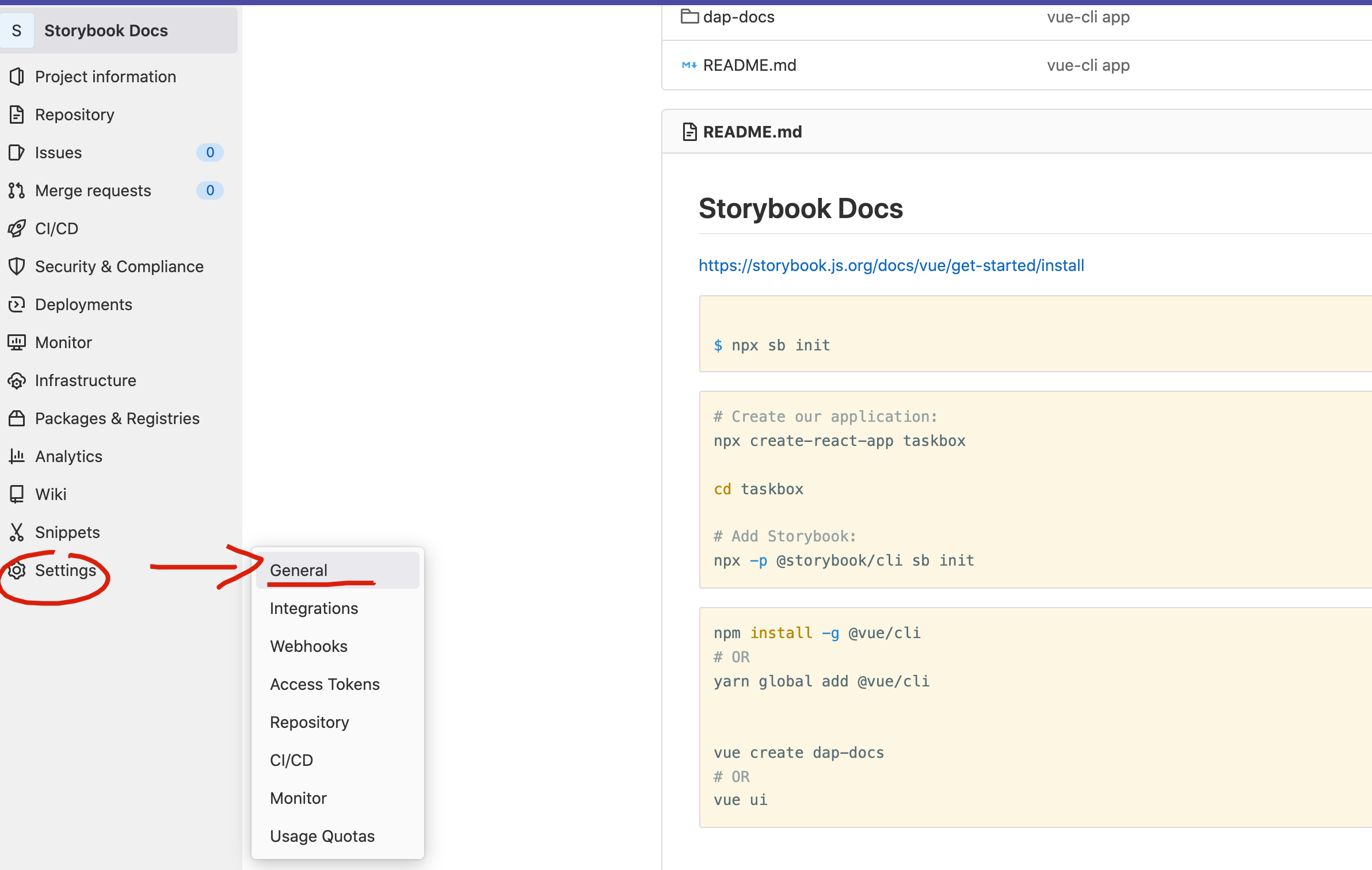1372x870 pixels.
Task: Select General in Settings flyout
Action: tap(337, 570)
